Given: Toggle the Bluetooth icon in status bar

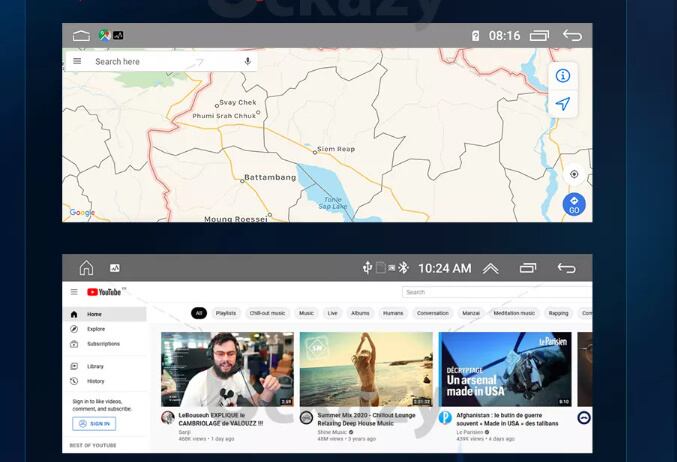Looking at the screenshot, I should coord(404,268).
